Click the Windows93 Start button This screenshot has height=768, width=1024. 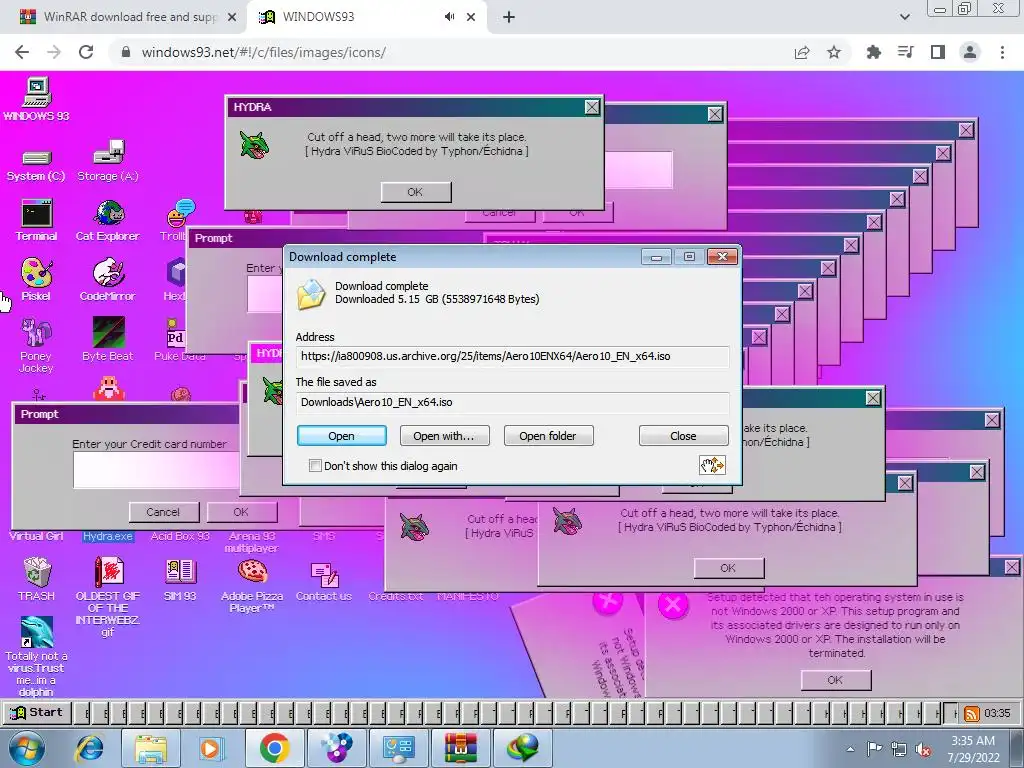coord(37,712)
